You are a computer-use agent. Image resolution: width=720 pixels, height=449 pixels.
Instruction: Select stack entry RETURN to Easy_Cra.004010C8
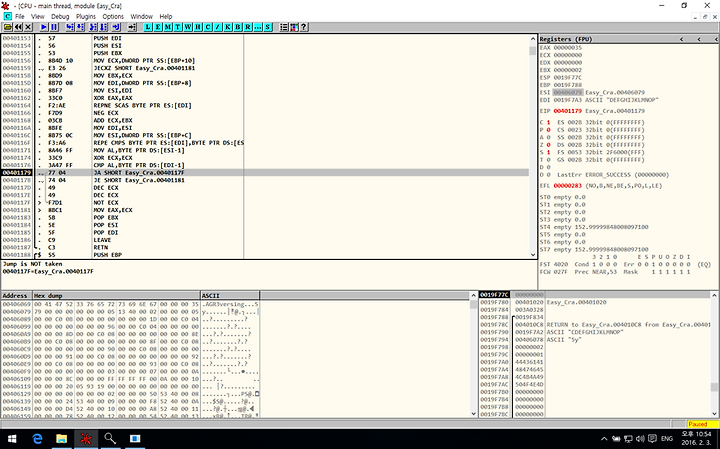click(629, 325)
